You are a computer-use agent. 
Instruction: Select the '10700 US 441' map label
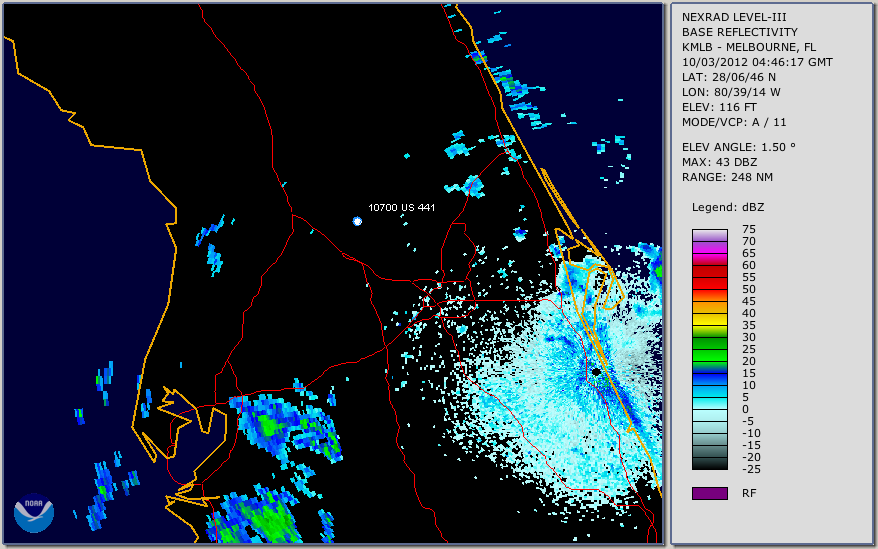(x=401, y=207)
